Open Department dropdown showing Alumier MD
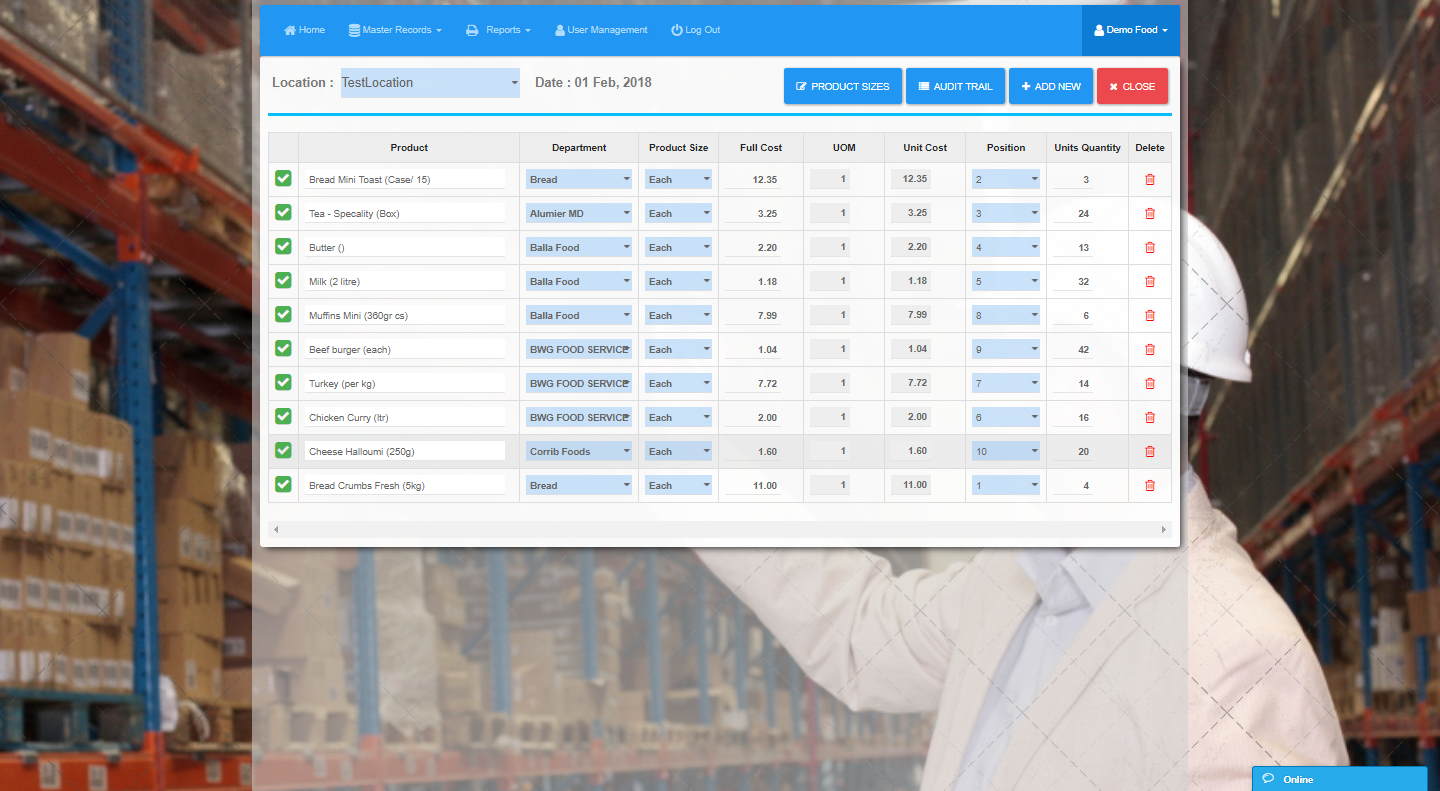The height and width of the screenshot is (791, 1440). (x=579, y=213)
